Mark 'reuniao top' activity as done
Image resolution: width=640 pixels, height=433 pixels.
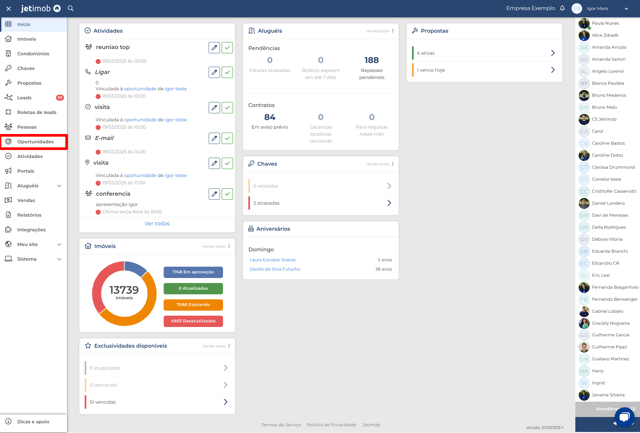pyautogui.click(x=227, y=48)
